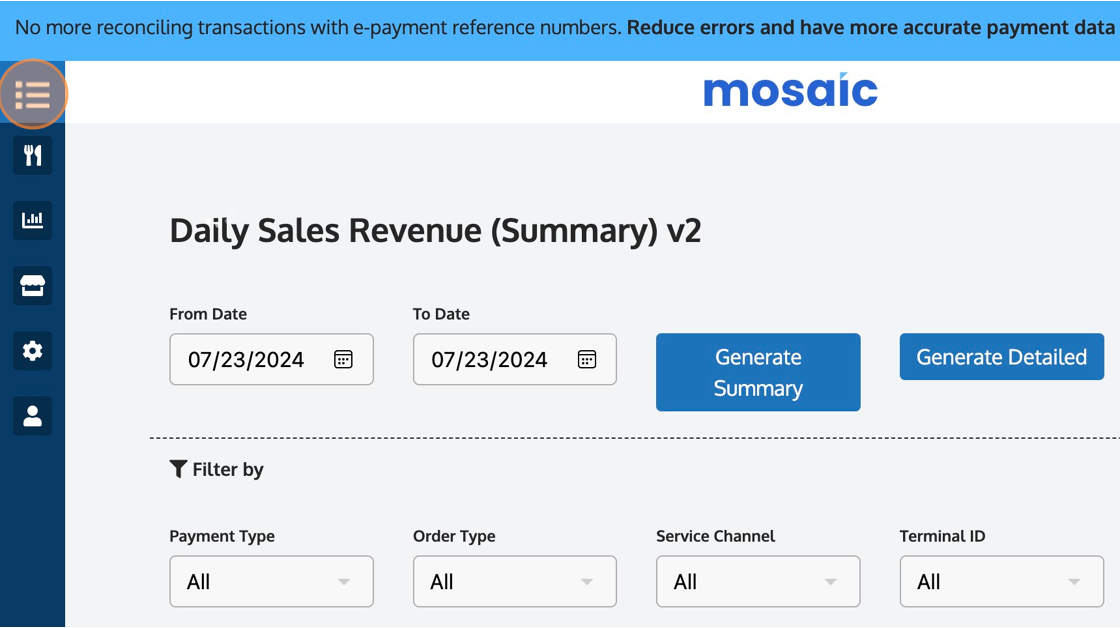
Task: Click the store outlet sidebar icon
Action: [x=33, y=286]
